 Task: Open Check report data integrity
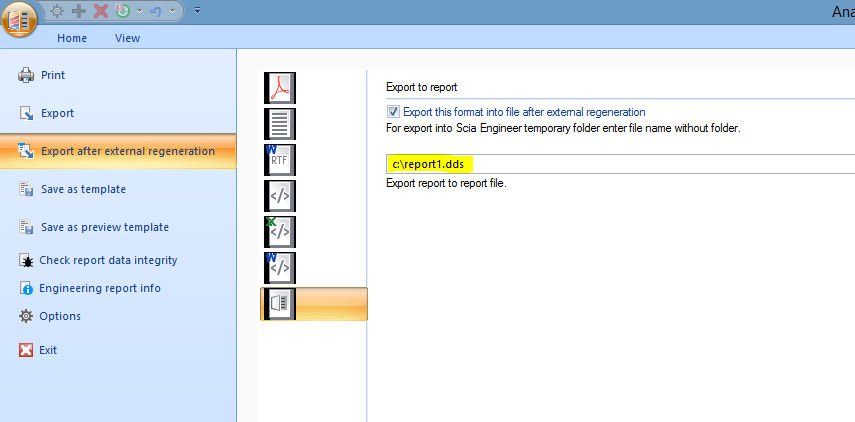click(108, 260)
